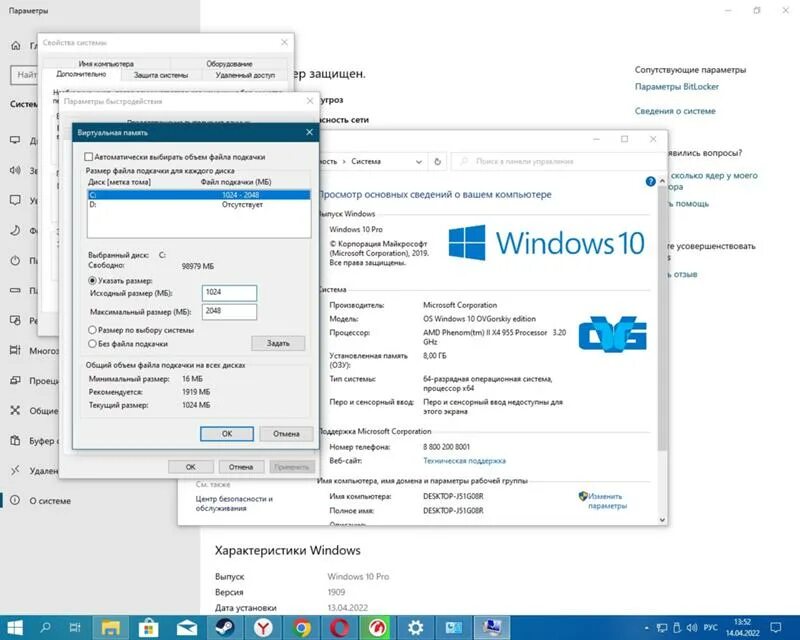
Task: Click 'Отмена' in the Virtual Memory dialog
Action: (x=286, y=434)
